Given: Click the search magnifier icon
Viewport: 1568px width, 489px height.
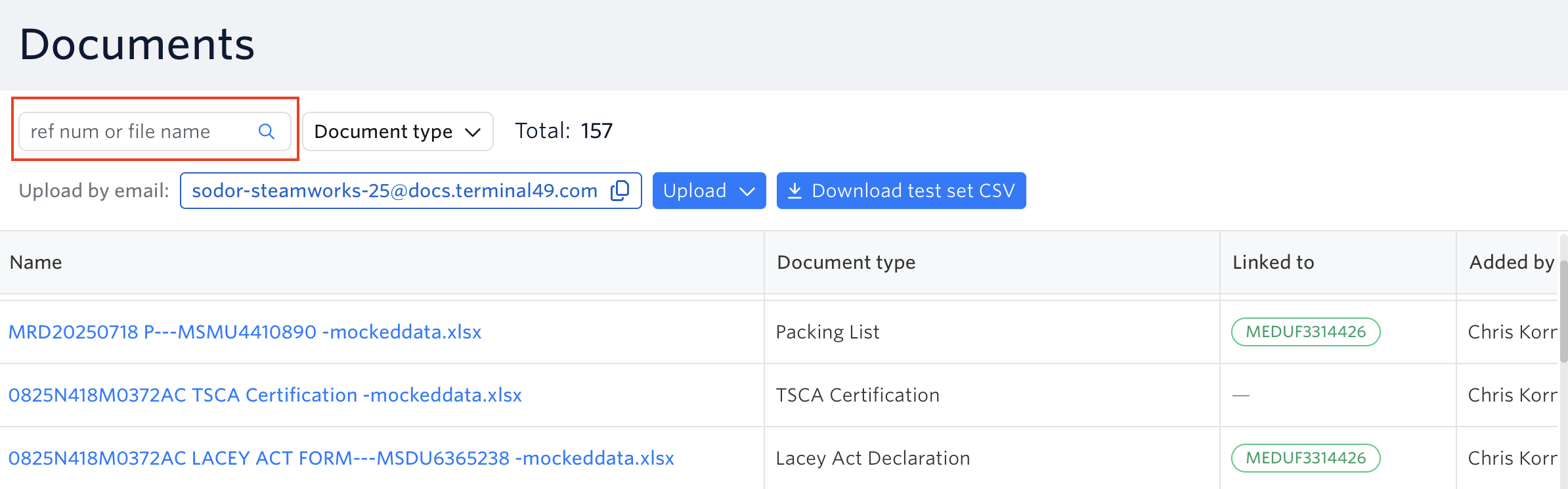Looking at the screenshot, I should click(x=266, y=131).
